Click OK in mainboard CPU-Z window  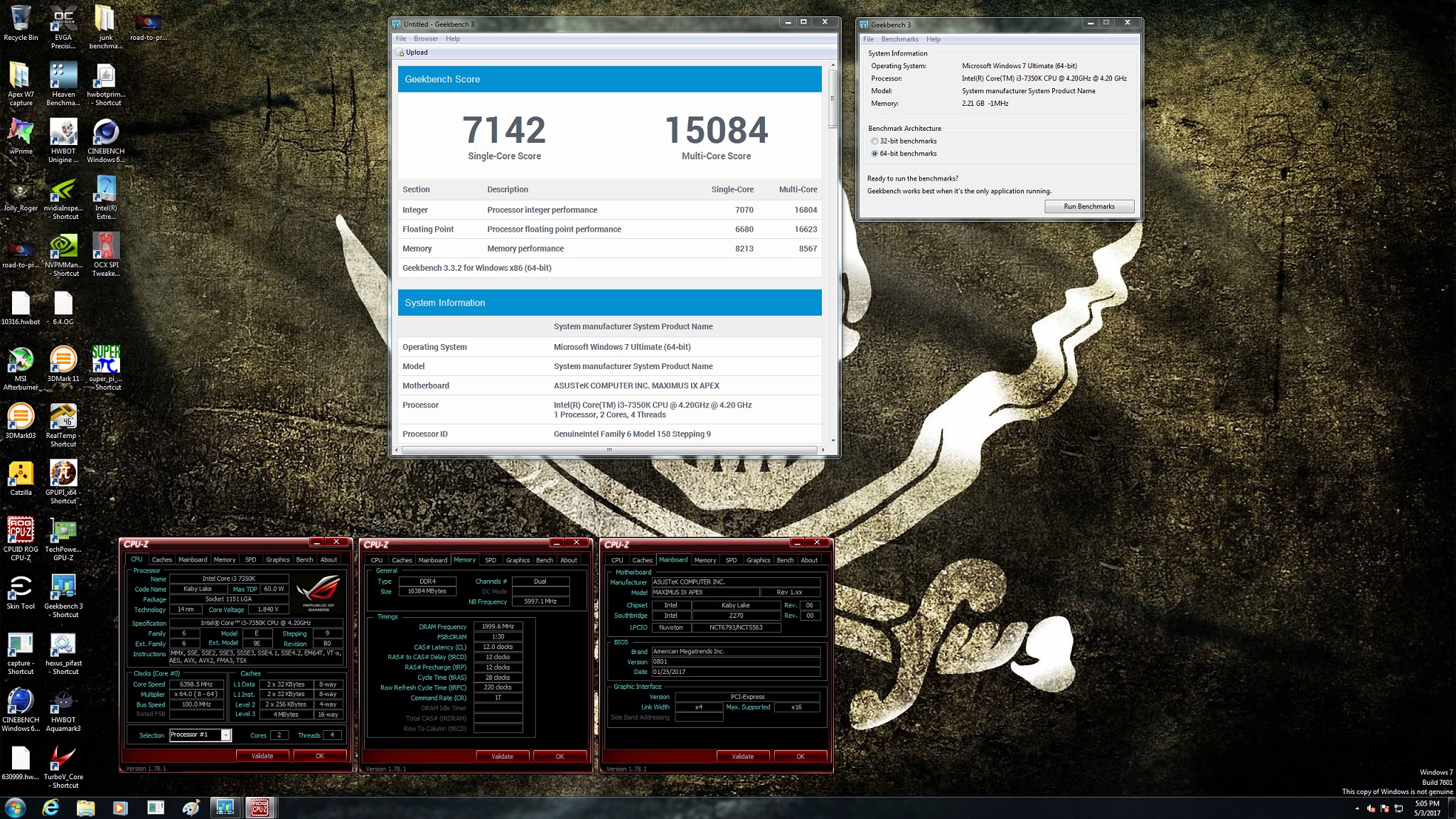[x=800, y=756]
